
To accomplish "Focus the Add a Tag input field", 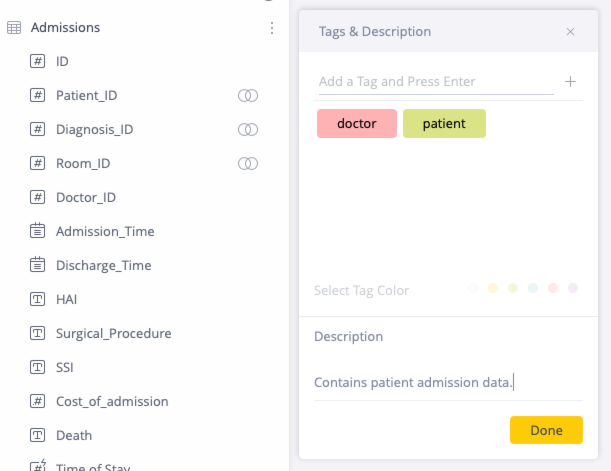I will (x=436, y=82).
